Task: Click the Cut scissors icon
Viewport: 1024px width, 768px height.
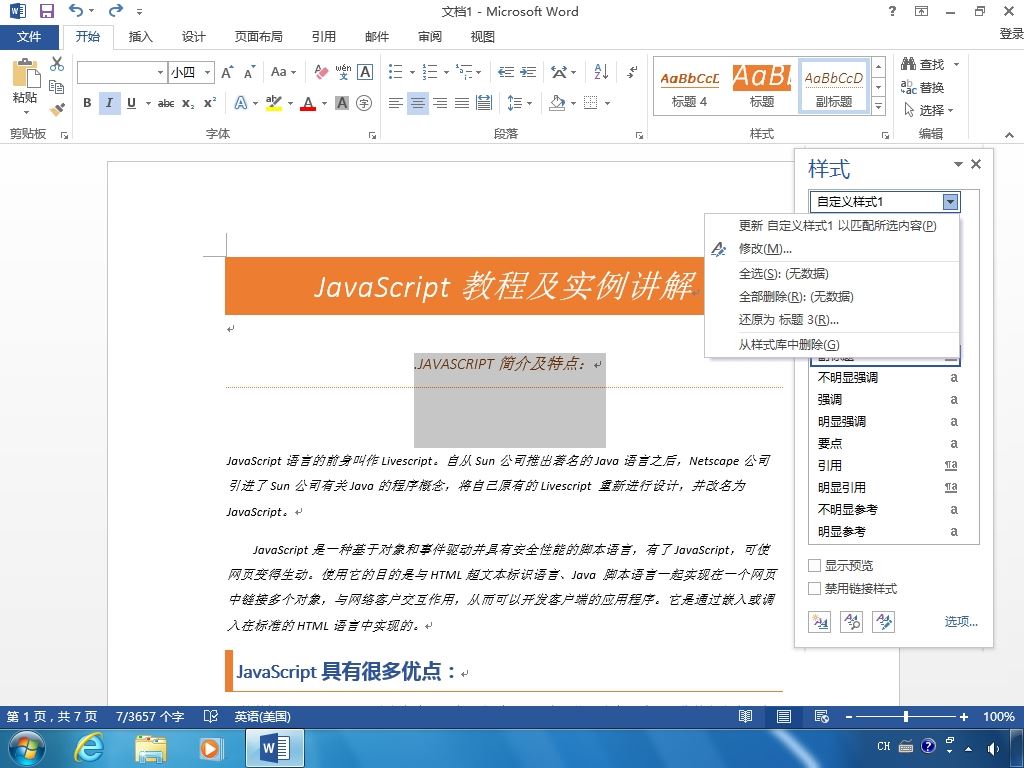Action: click(57, 63)
